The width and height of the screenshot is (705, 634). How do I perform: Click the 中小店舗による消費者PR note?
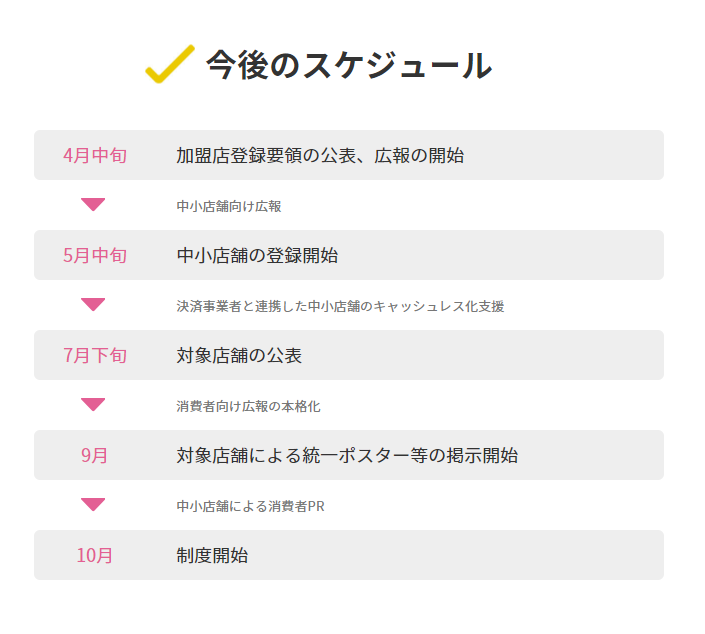tap(250, 506)
